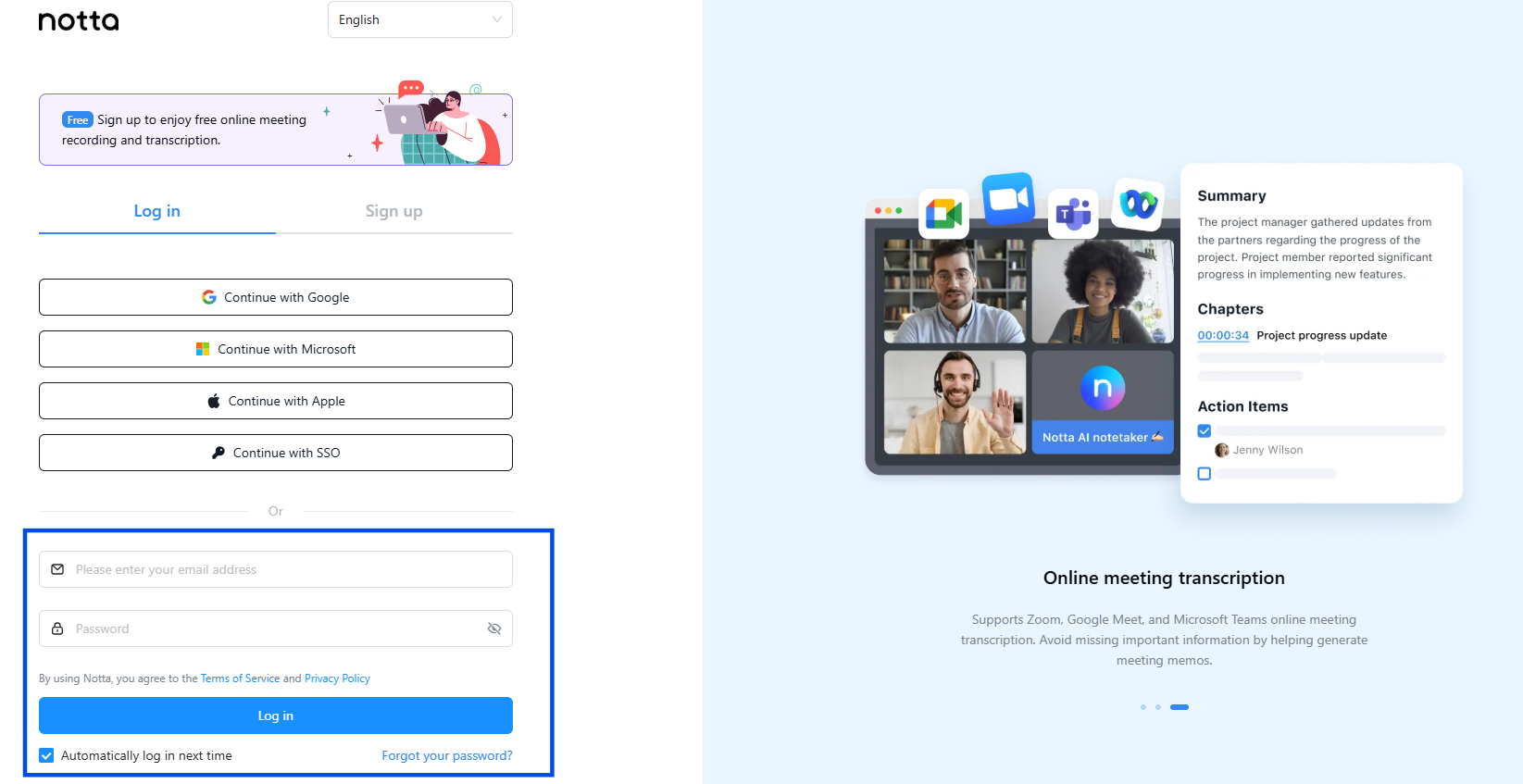Switch to the Sign up tab
The image size is (1523, 784).
click(394, 211)
